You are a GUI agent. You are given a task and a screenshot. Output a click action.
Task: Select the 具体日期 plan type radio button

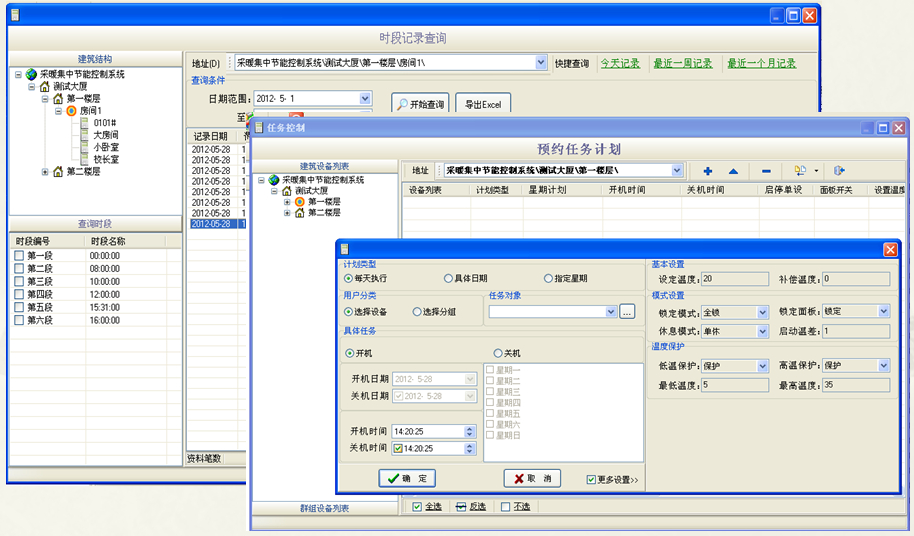click(x=448, y=278)
